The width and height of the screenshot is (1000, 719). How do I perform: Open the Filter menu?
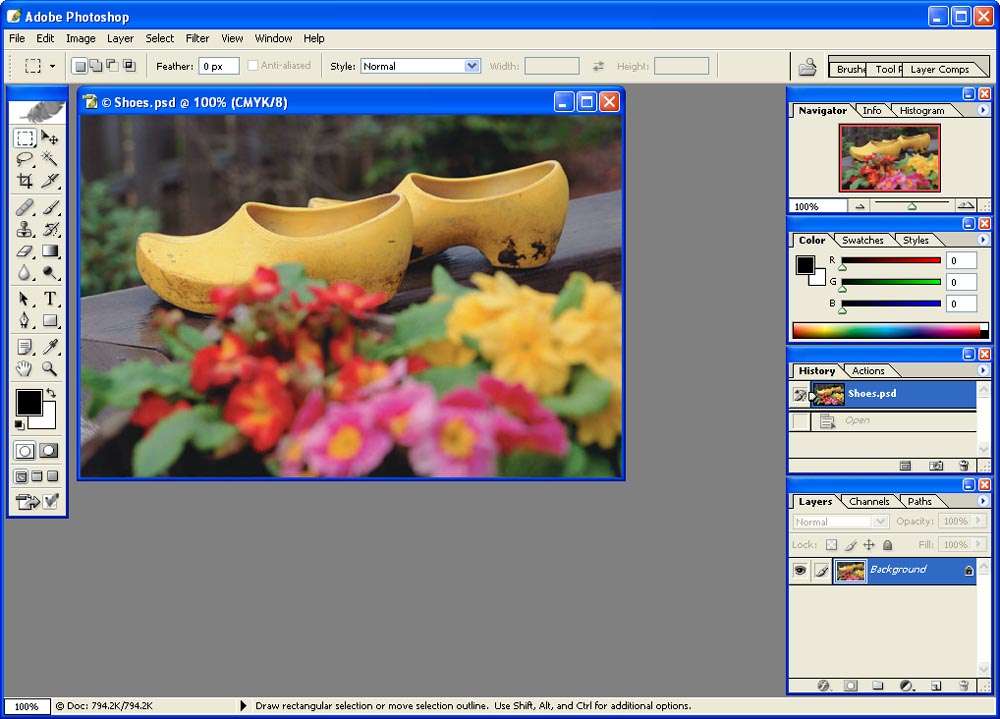click(x=197, y=38)
